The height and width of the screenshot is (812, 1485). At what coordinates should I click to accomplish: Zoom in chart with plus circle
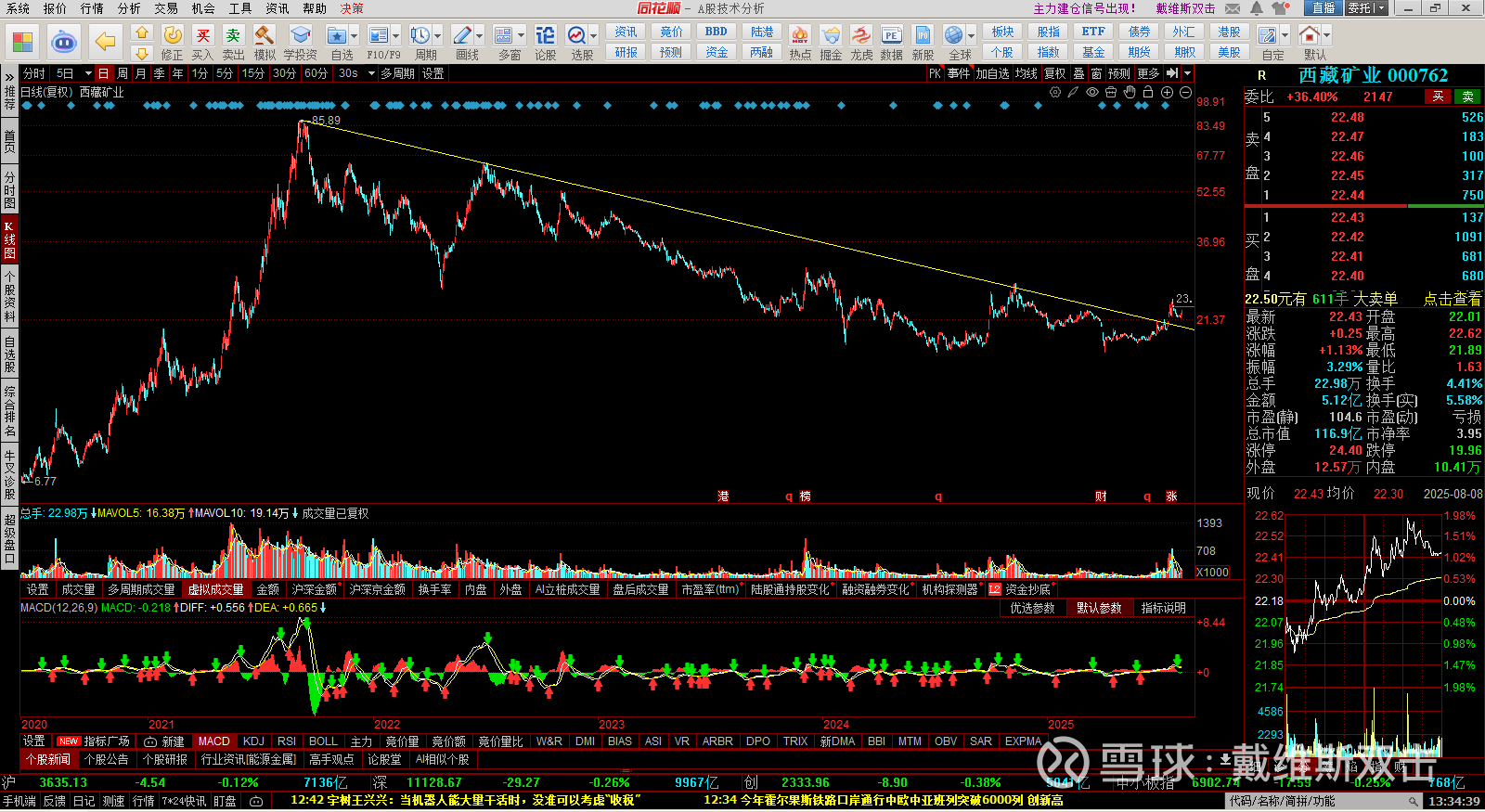pyautogui.click(x=1167, y=92)
